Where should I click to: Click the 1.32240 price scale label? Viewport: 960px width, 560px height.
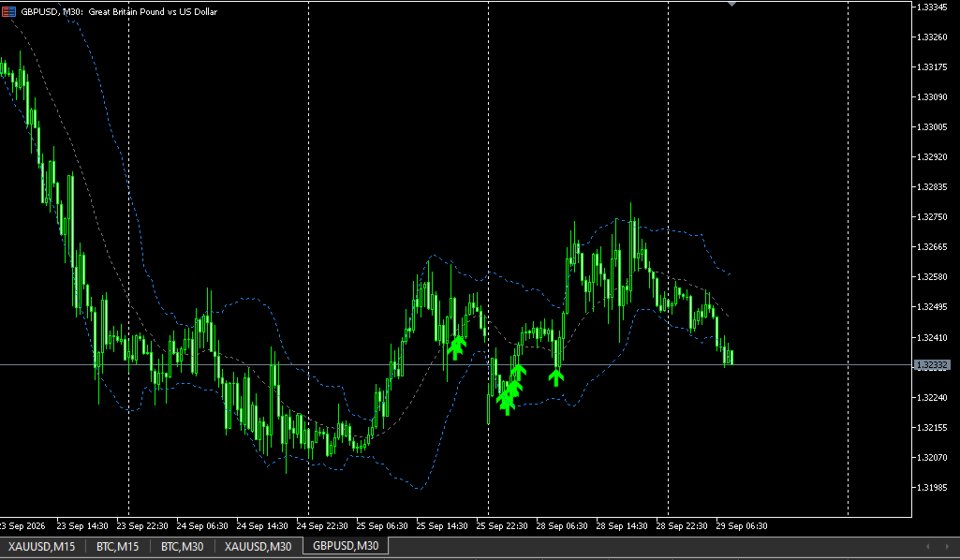[x=931, y=397]
